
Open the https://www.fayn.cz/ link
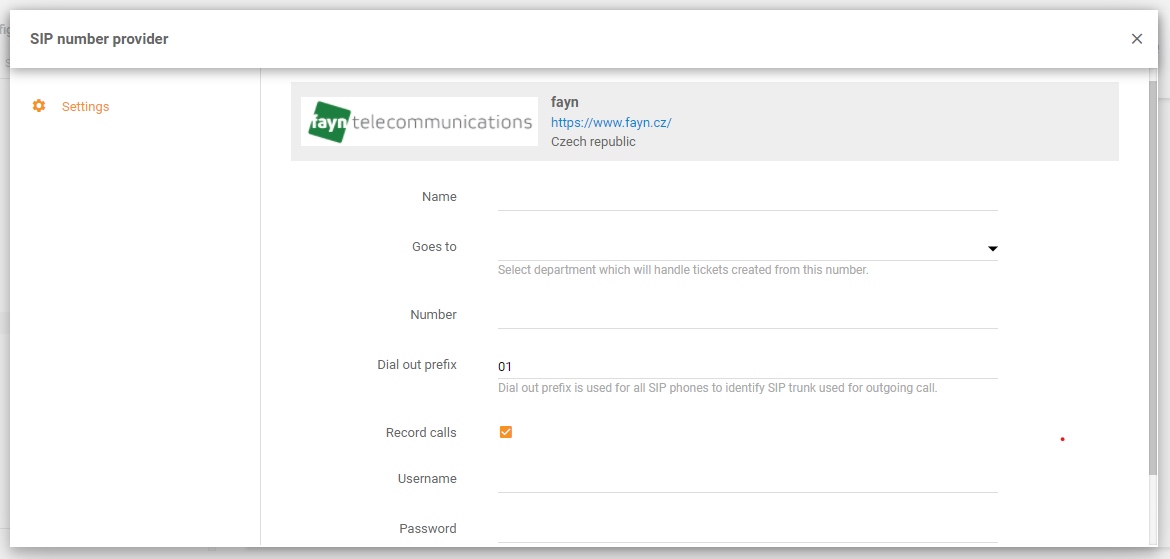pyautogui.click(x=611, y=122)
